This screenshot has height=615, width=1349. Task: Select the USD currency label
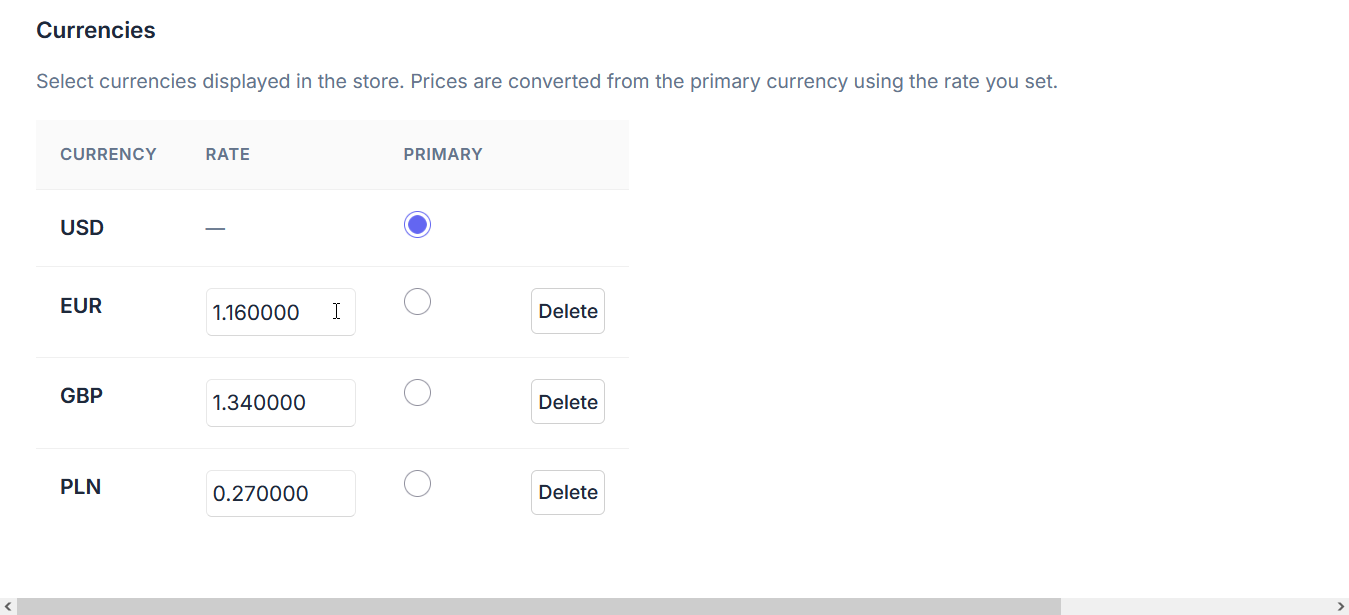pos(82,228)
